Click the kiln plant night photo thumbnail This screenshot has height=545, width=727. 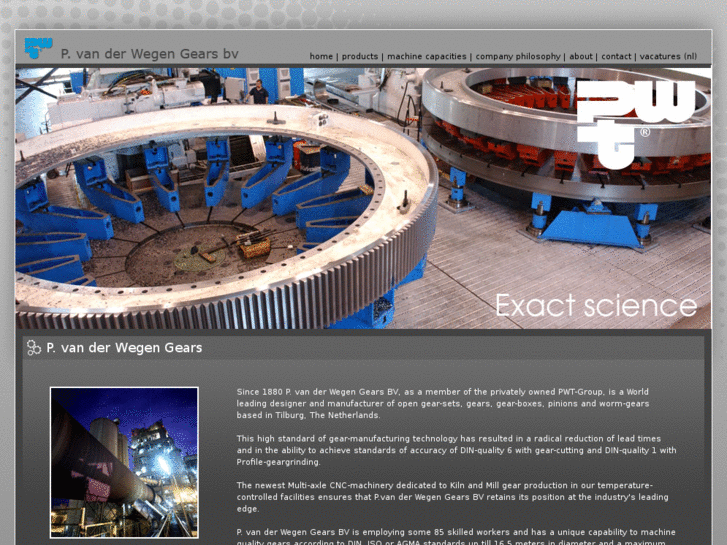pyautogui.click(x=124, y=462)
